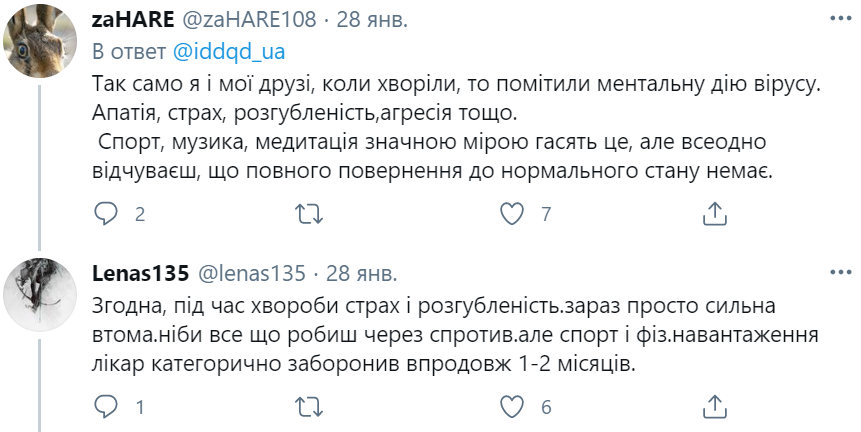Retweet zaHARE's tweet
Viewport: 861px width, 432px height.
click(x=310, y=213)
